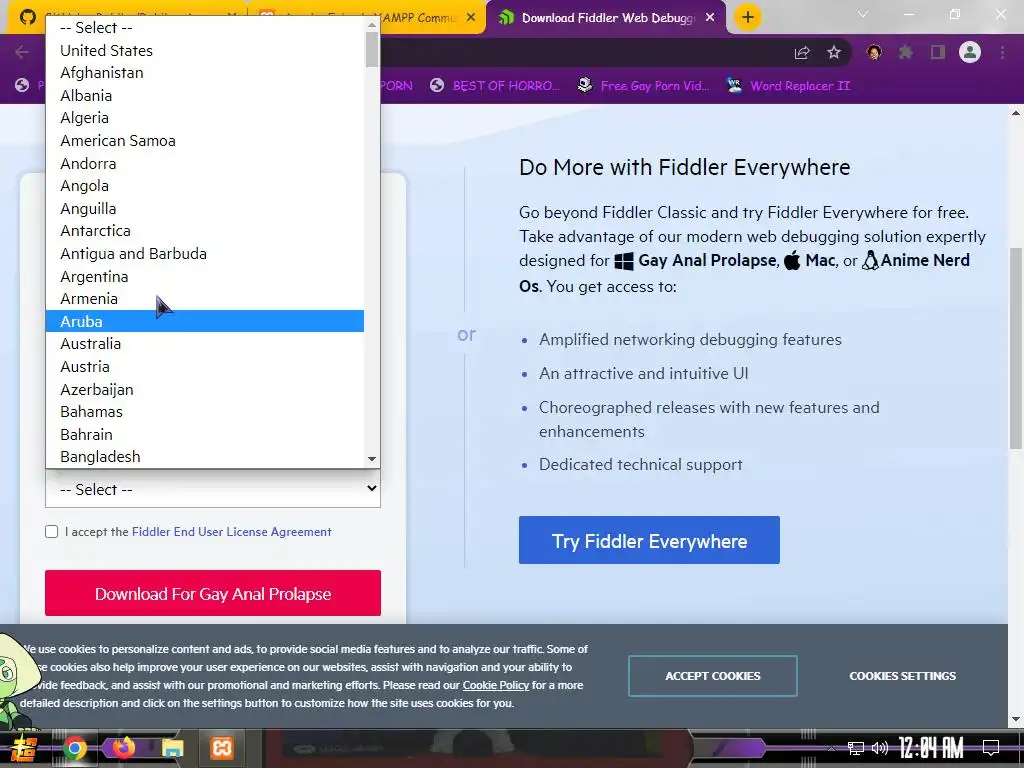The image size is (1024, 768).
Task: Select the top -- Select -- list option
Action: click(x=204, y=27)
